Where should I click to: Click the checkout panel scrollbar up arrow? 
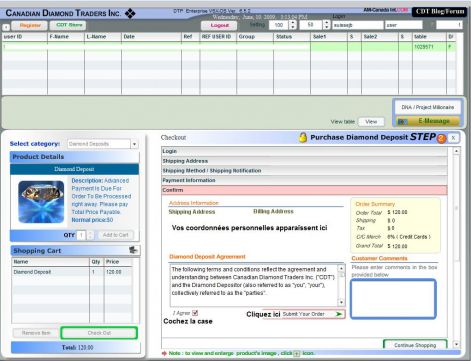(456, 151)
